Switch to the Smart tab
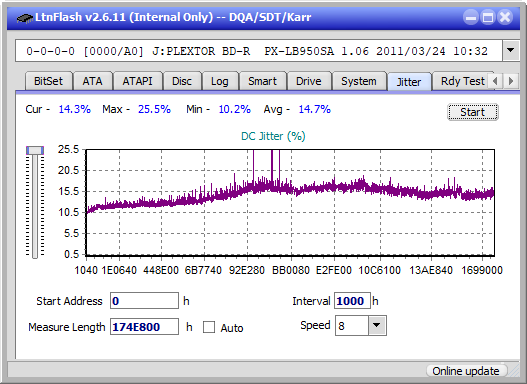 (262, 81)
